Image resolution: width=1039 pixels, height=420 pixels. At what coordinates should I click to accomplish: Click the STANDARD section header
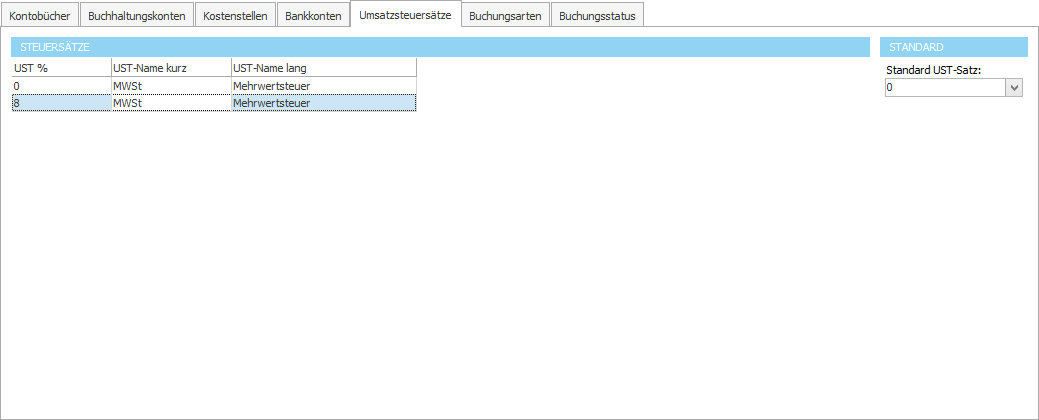(x=954, y=47)
